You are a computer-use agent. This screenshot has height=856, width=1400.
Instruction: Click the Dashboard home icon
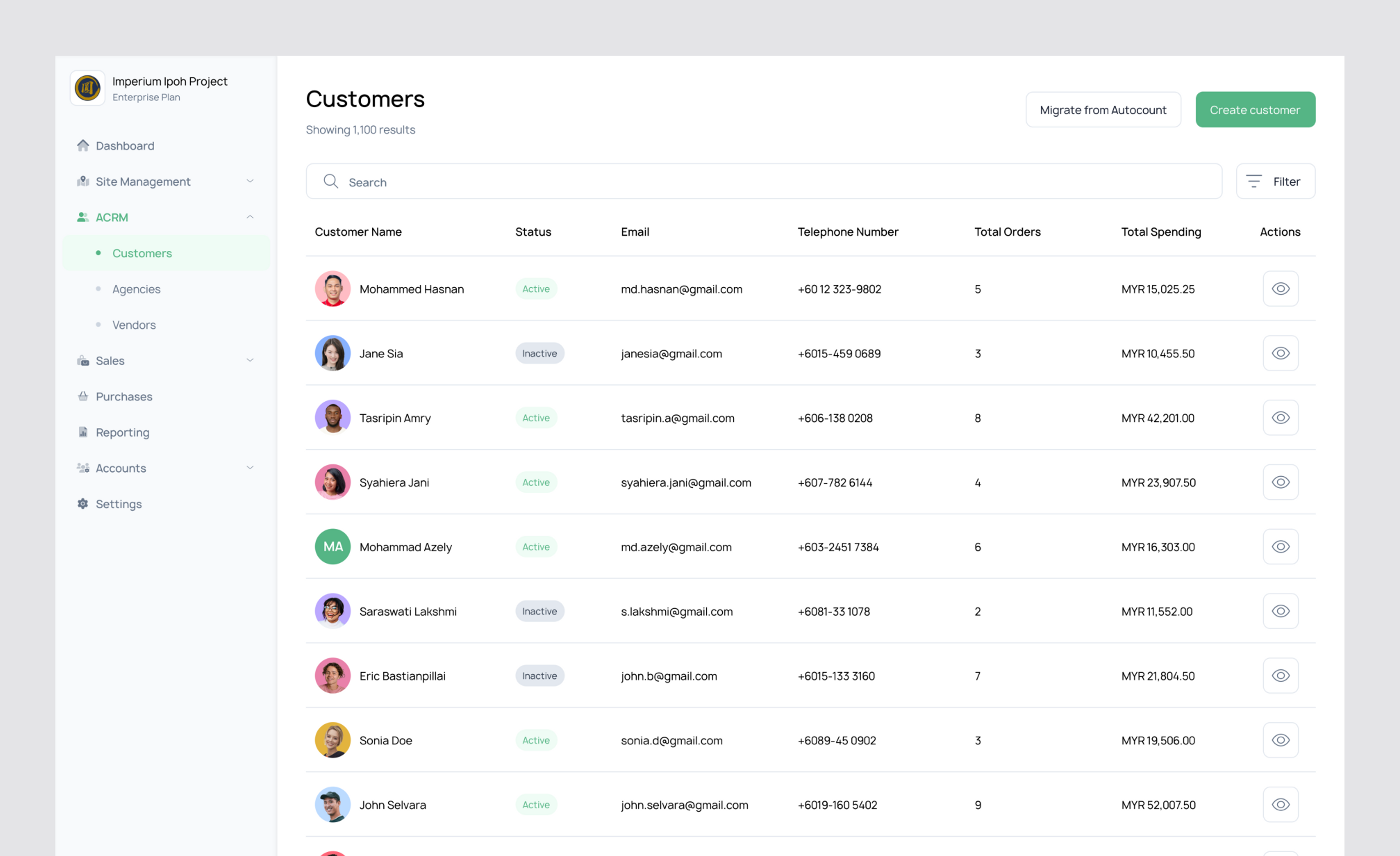(x=83, y=146)
